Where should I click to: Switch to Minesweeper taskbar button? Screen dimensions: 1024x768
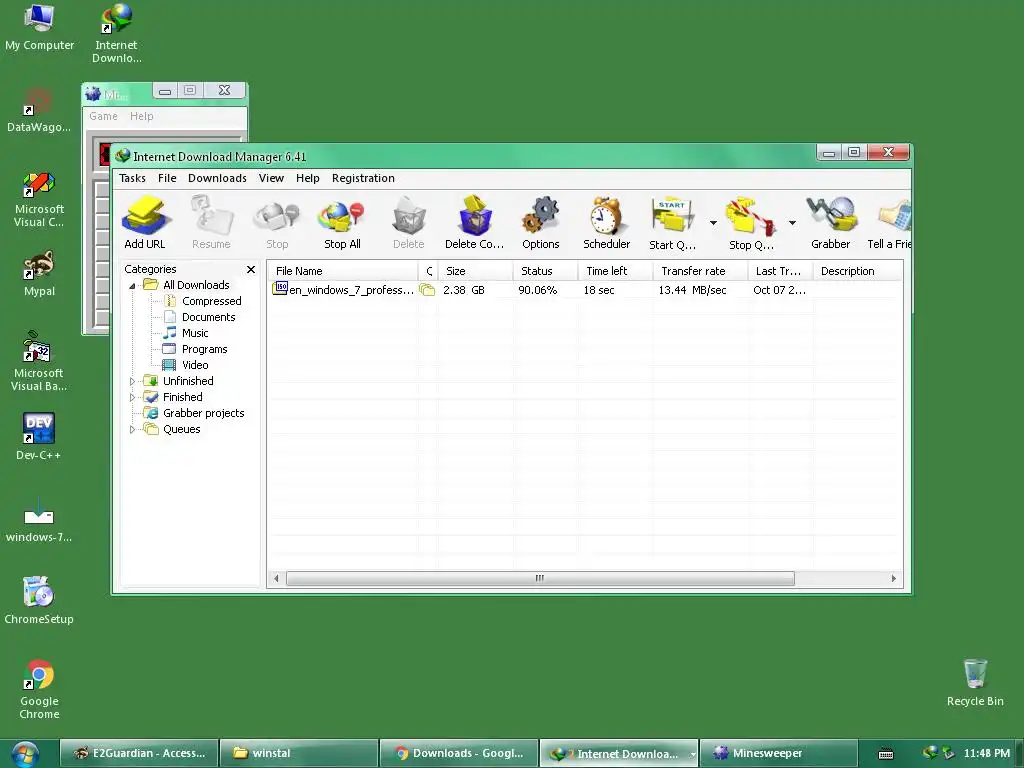pos(778,754)
